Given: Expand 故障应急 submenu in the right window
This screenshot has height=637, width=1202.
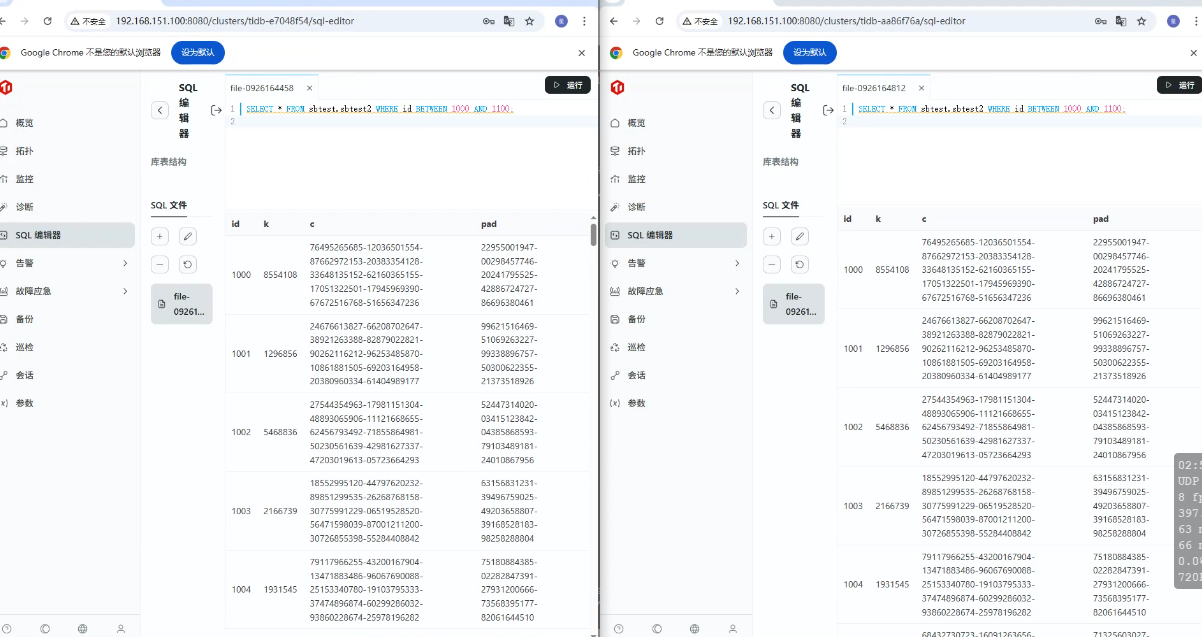Looking at the screenshot, I should pyautogui.click(x=736, y=291).
